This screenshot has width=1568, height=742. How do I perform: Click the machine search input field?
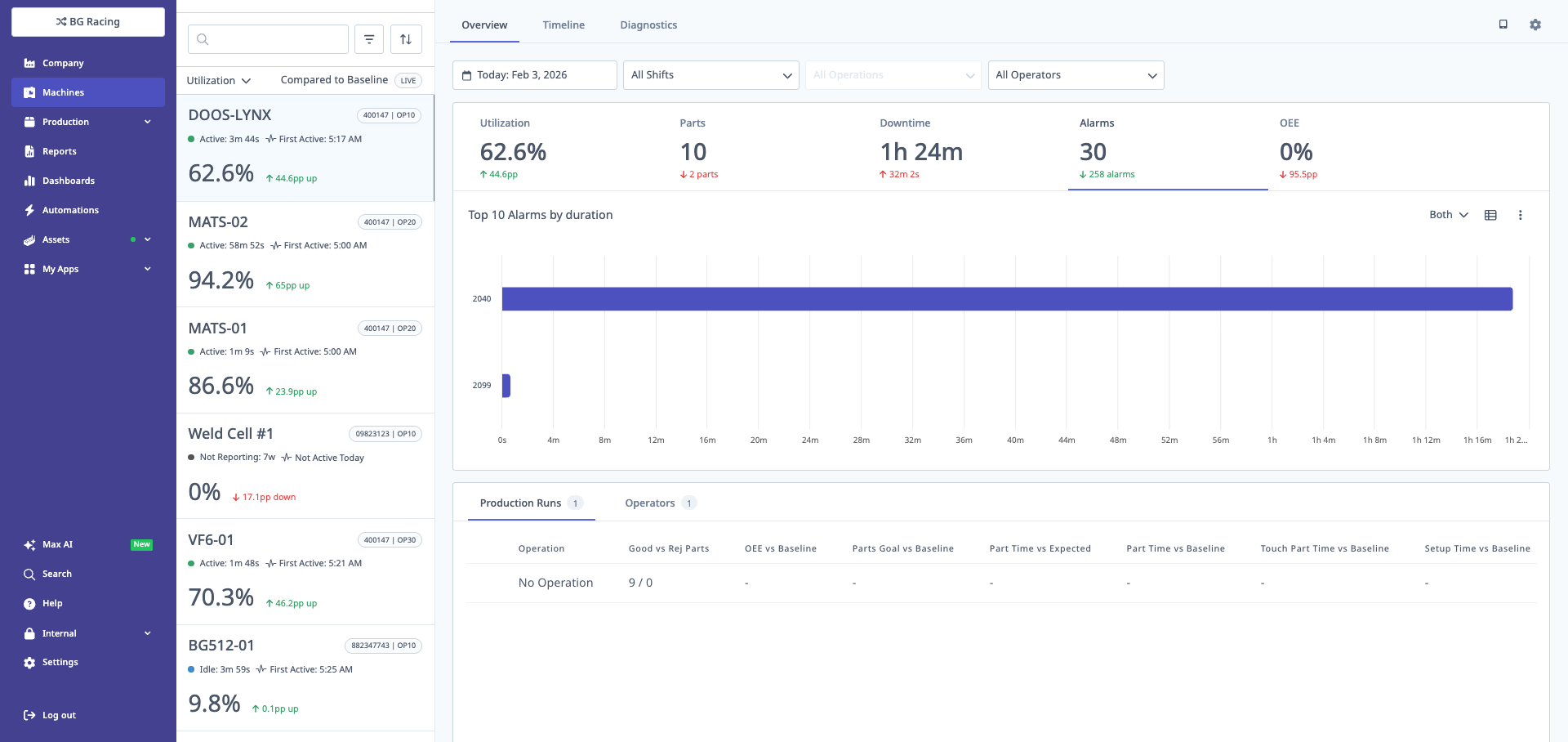[278, 39]
